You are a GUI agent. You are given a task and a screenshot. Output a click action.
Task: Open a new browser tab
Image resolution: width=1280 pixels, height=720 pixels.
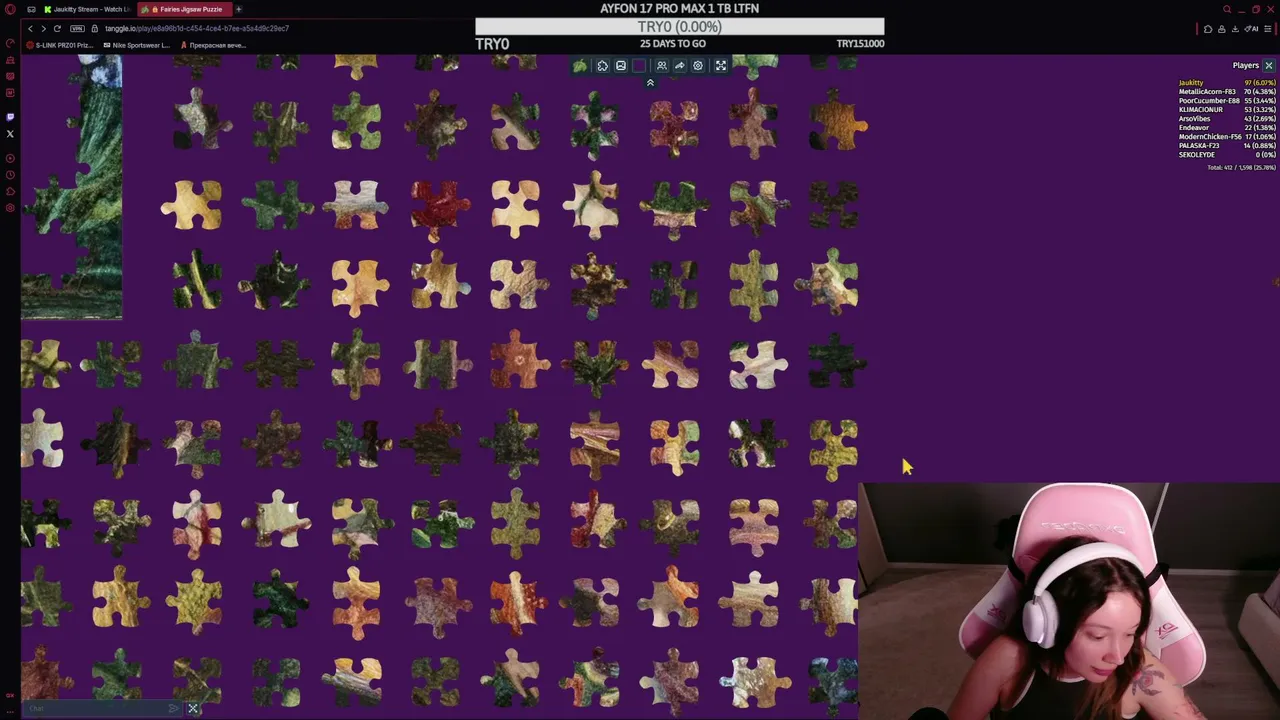coord(239,9)
